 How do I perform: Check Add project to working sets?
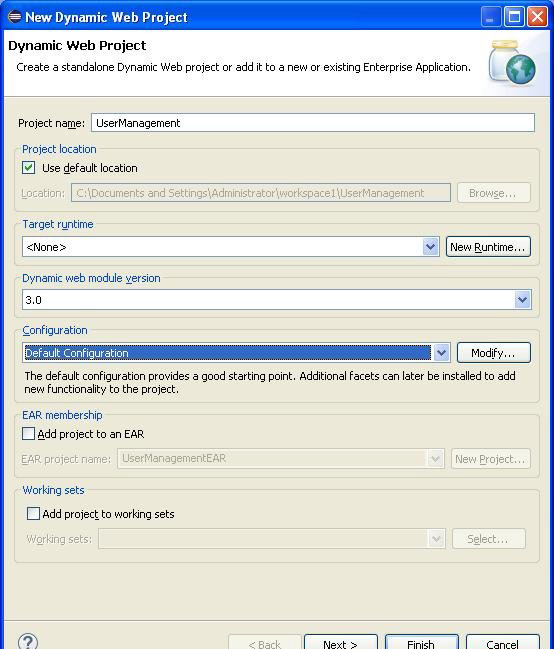[x=33, y=514]
